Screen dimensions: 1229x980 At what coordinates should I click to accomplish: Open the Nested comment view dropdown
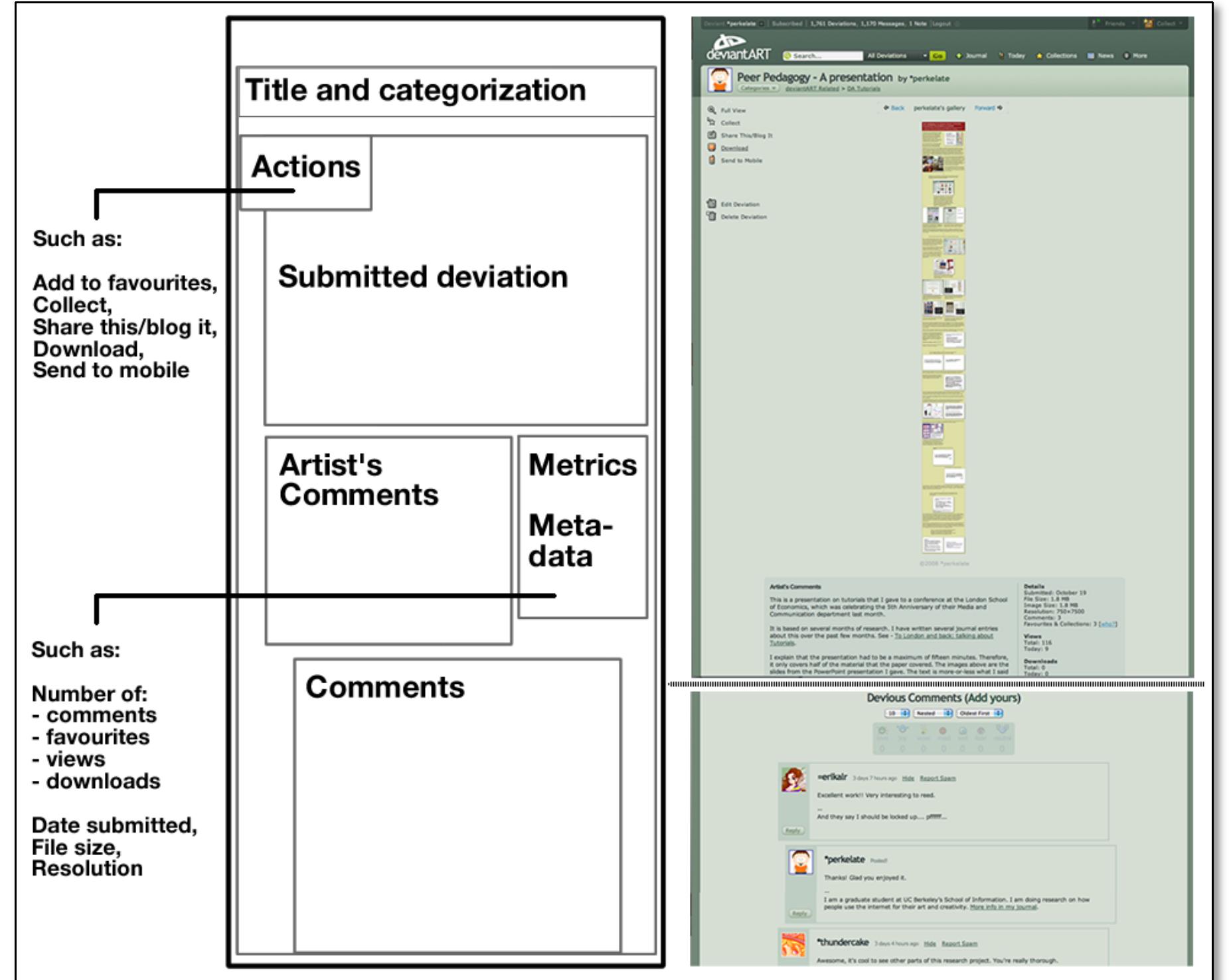[933, 713]
